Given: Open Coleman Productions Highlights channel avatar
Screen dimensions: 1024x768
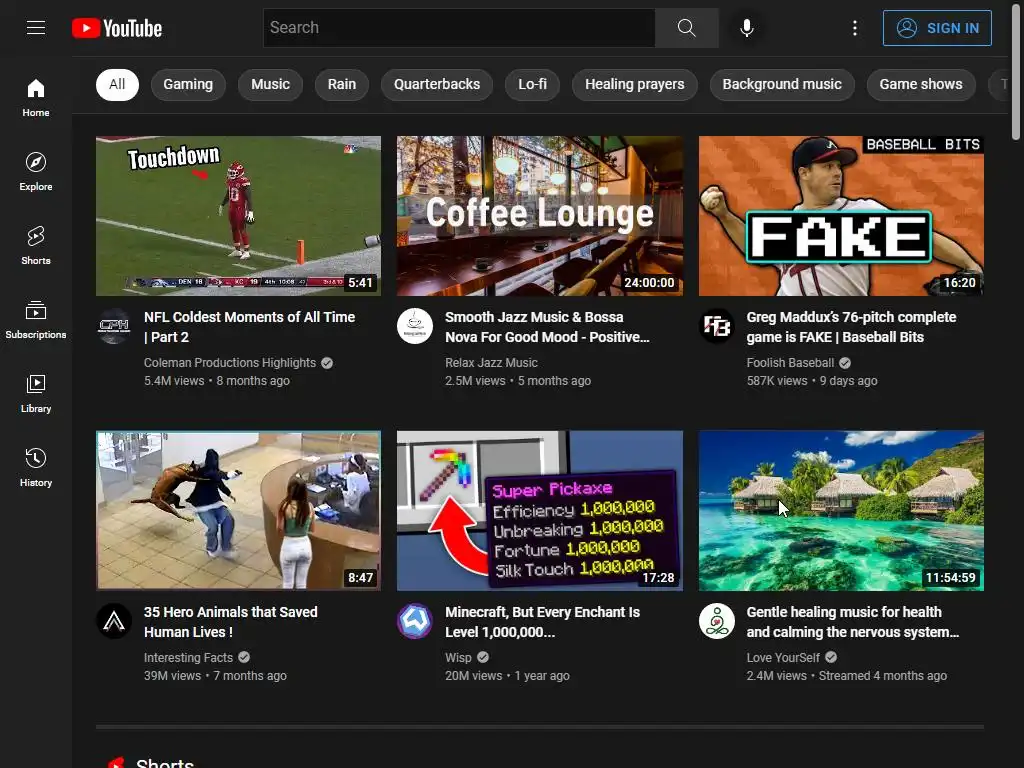Looking at the screenshot, I should pyautogui.click(x=114, y=326).
